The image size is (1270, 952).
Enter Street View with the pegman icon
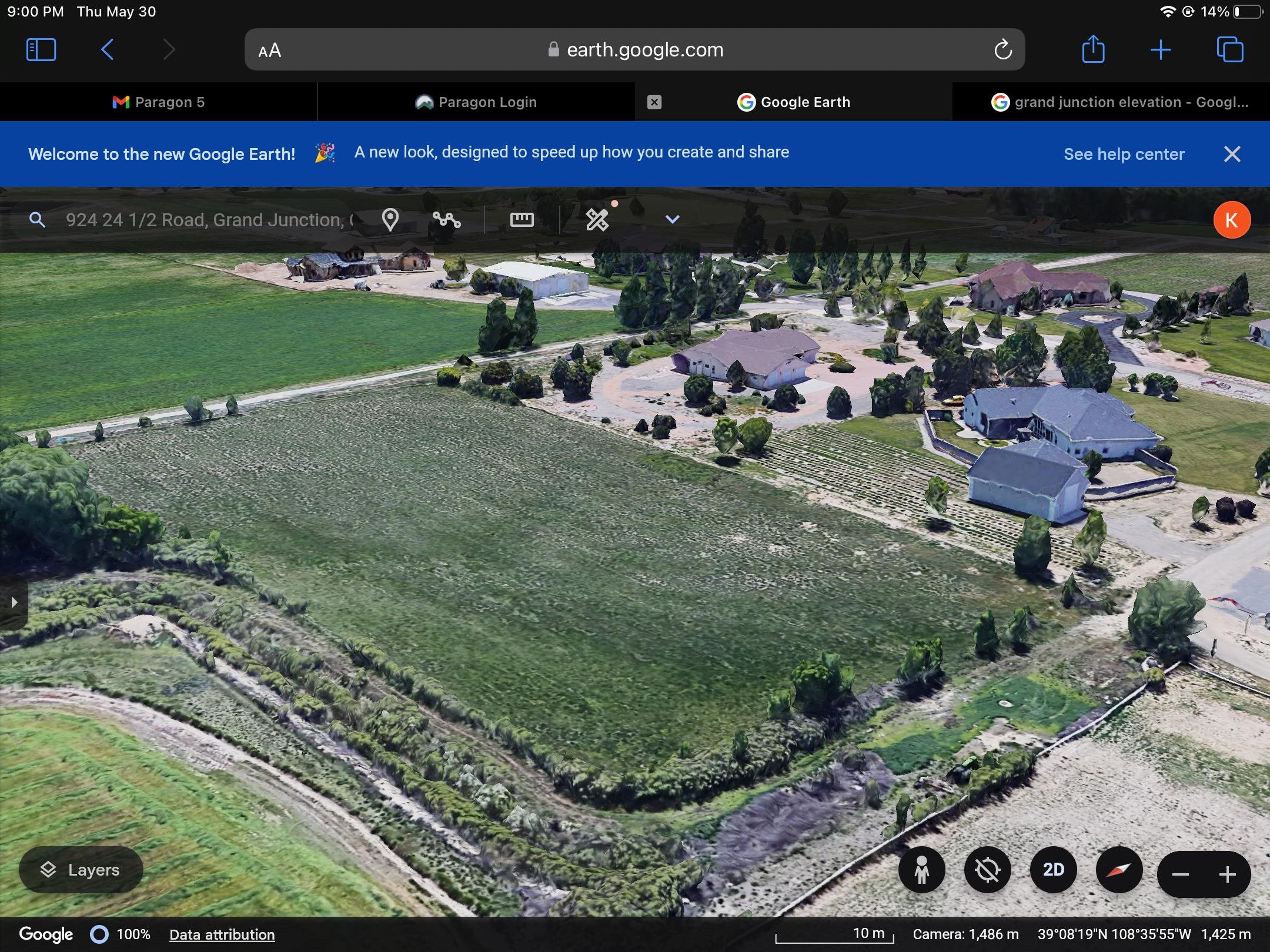[x=921, y=870]
